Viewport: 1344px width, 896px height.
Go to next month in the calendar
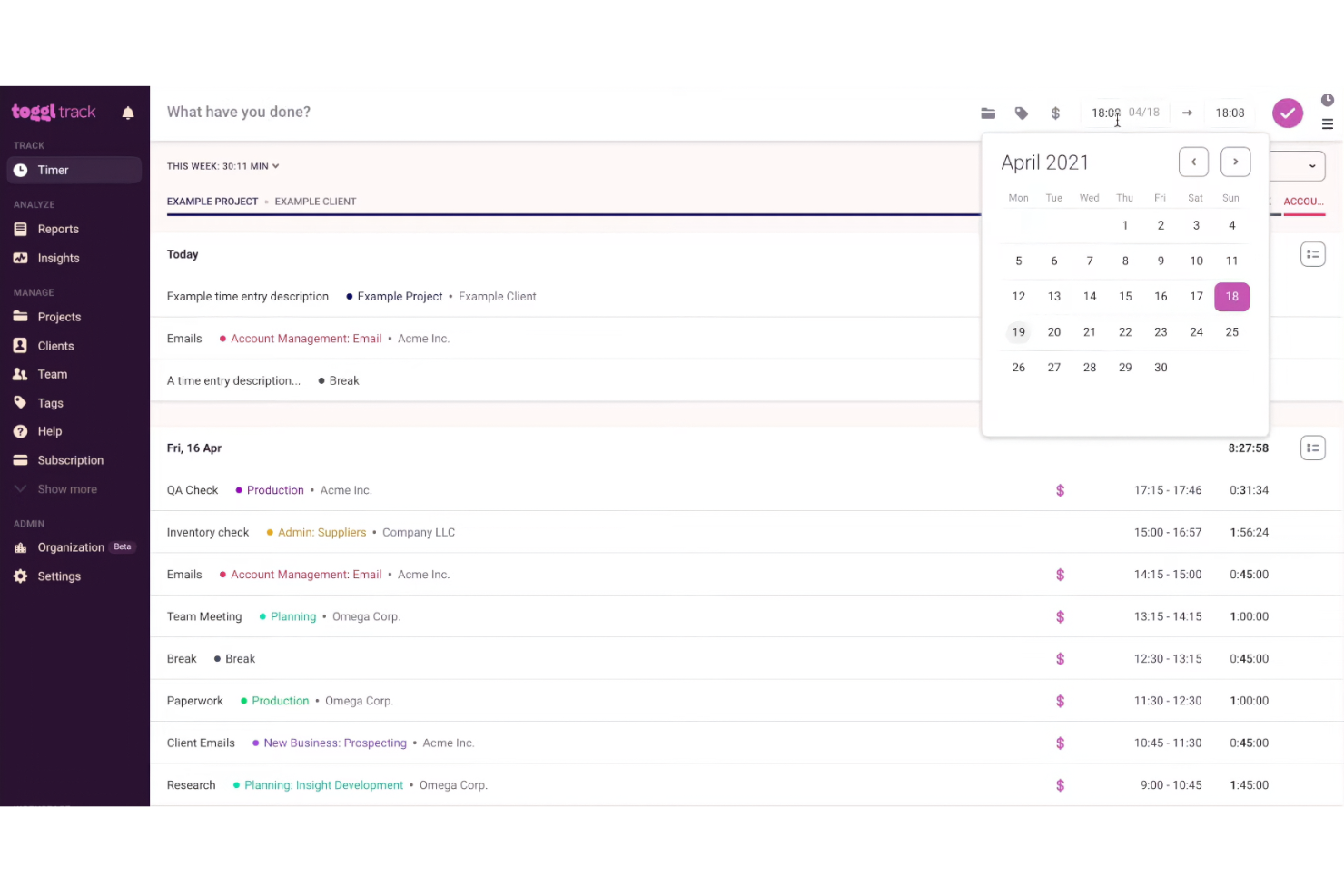point(1235,162)
